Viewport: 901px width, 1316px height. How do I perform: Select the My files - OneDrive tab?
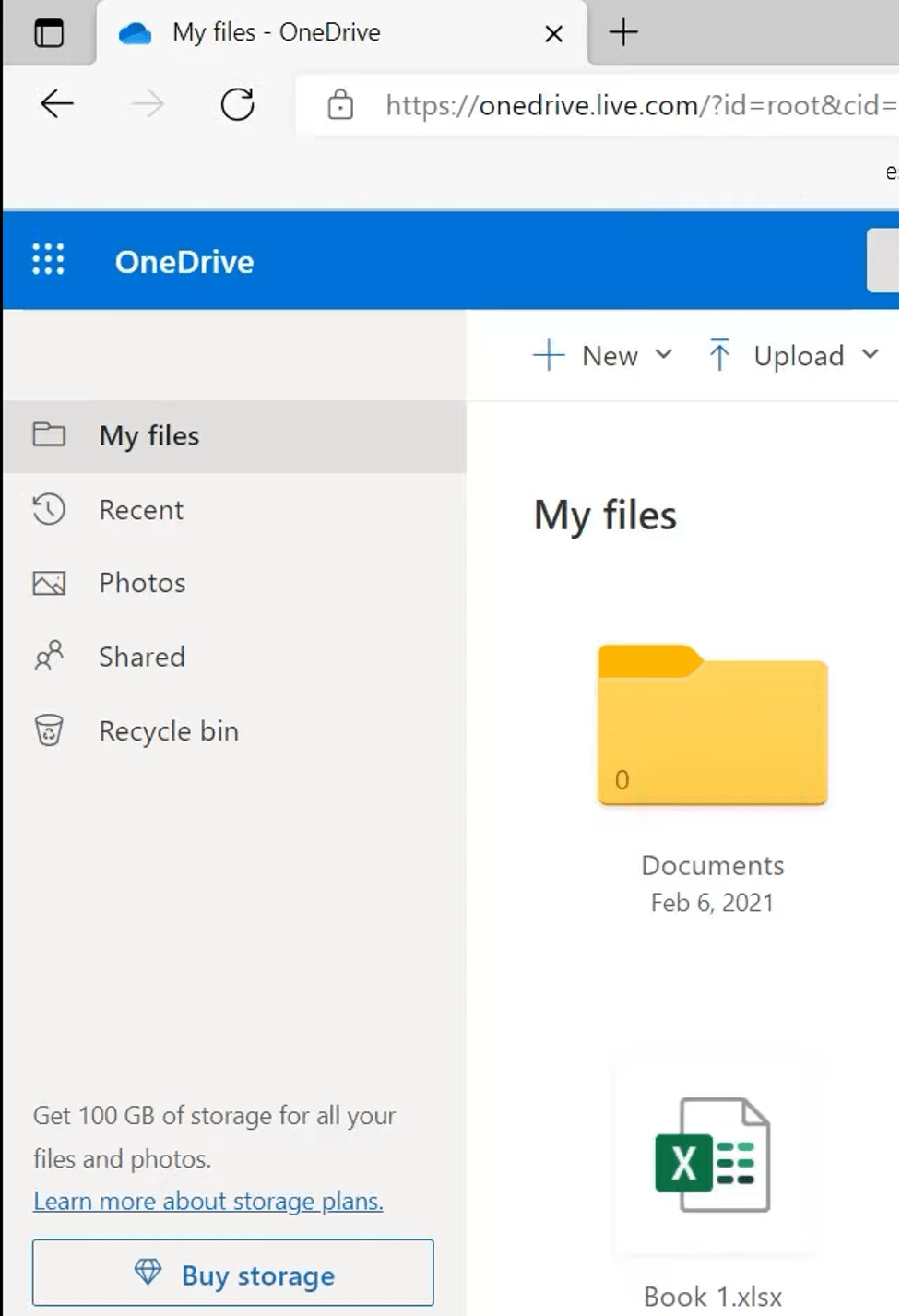341,33
